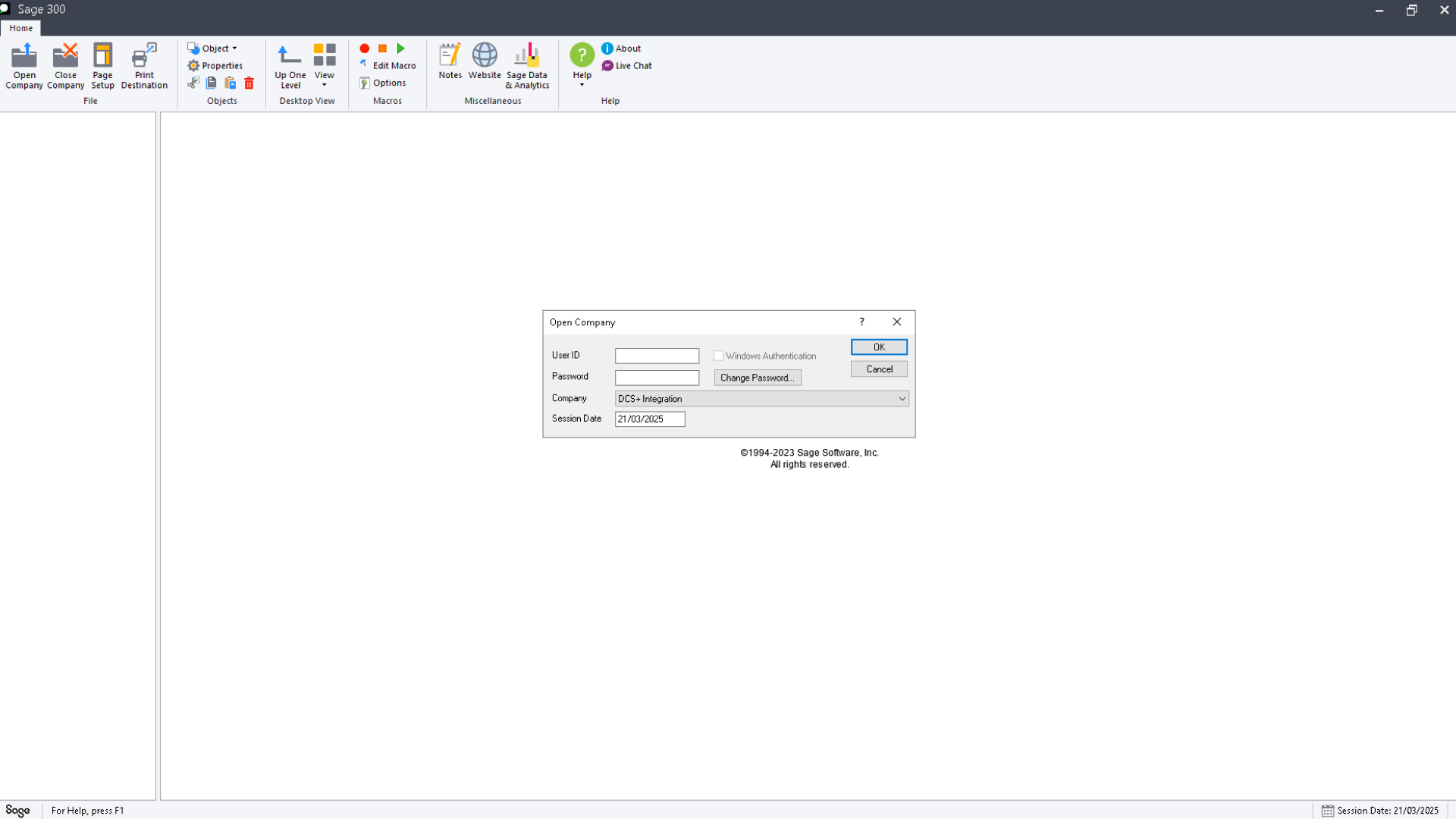Open Sage Data & Analytics
The image size is (1456, 819).
[x=527, y=65]
